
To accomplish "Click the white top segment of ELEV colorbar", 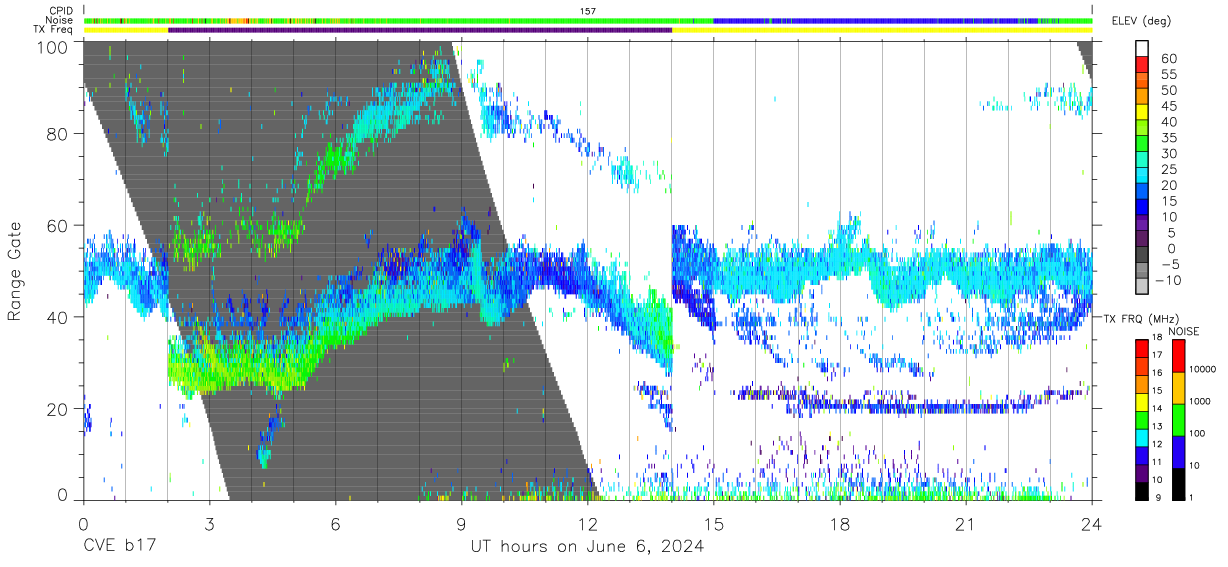I will [x=1141, y=48].
